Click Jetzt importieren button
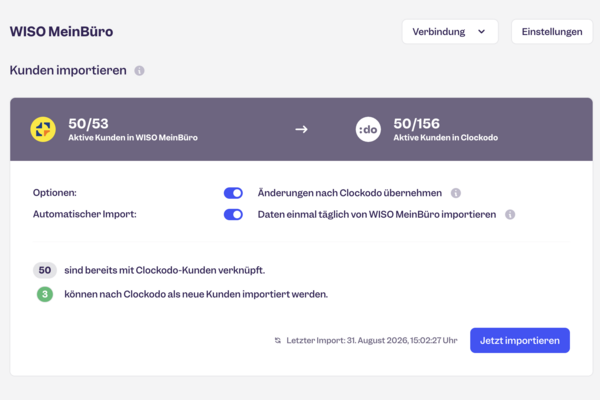This screenshot has width=600, height=400. click(x=520, y=340)
